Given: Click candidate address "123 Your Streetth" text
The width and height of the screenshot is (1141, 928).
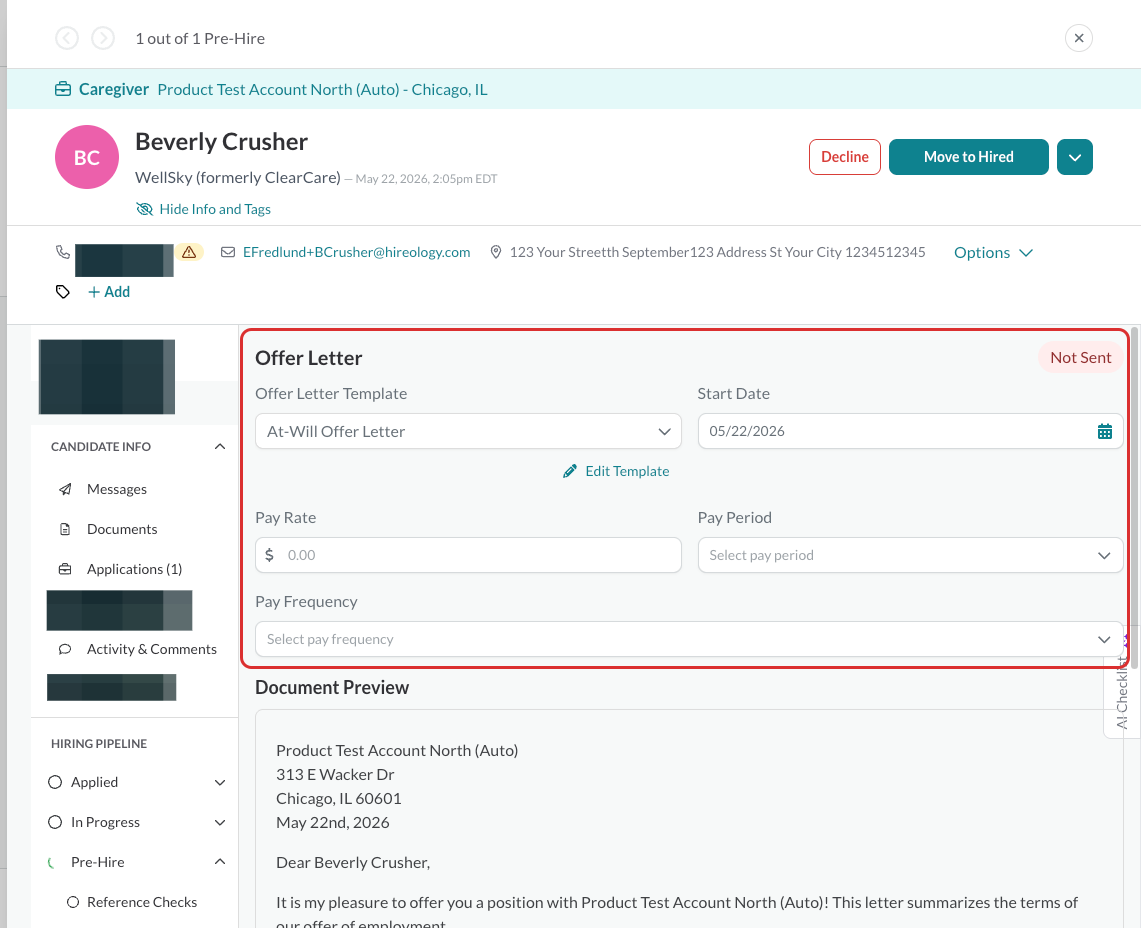Looking at the screenshot, I should click(x=717, y=253).
